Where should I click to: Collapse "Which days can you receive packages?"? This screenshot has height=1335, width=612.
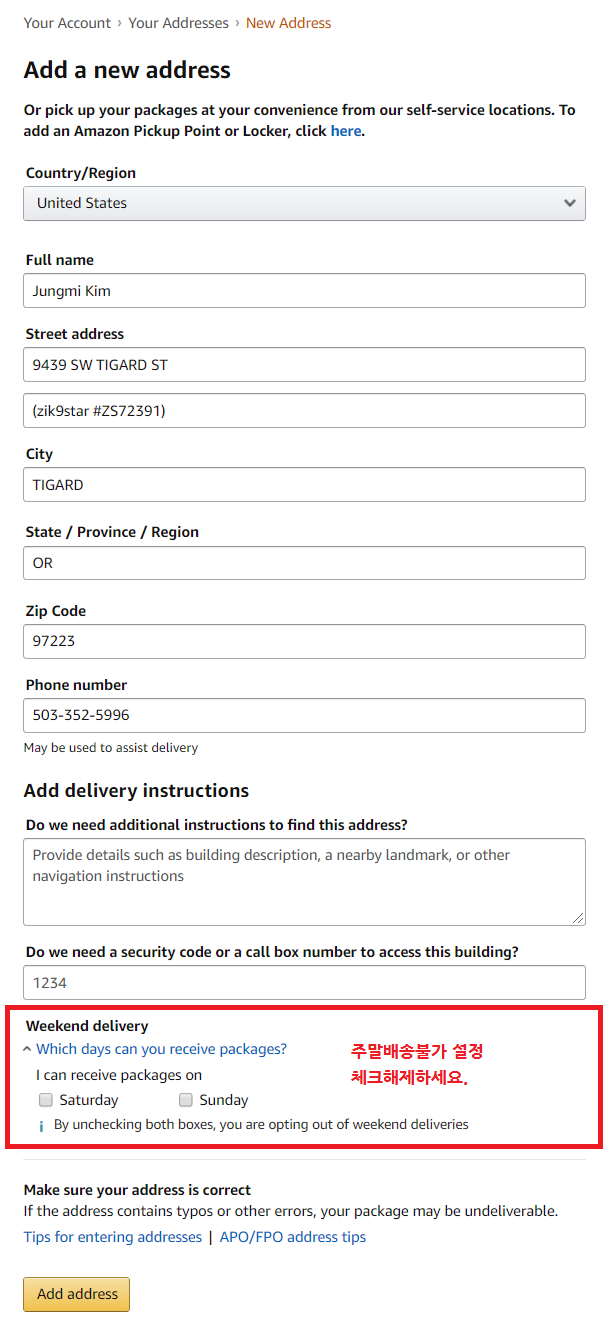tap(161, 1049)
